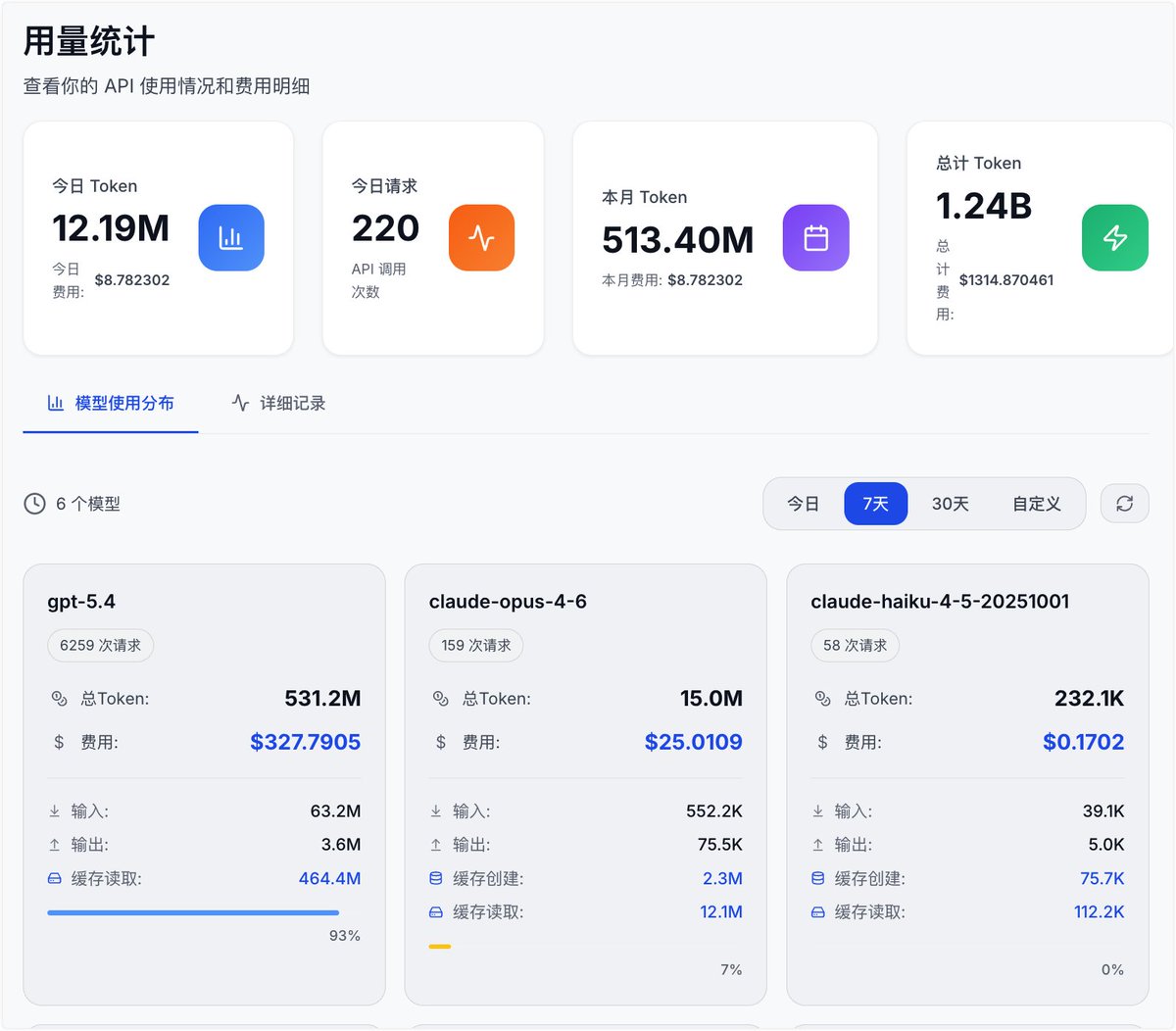The image size is (1176, 1031).
Task: Select the 30天 time range
Action: pyautogui.click(x=950, y=504)
